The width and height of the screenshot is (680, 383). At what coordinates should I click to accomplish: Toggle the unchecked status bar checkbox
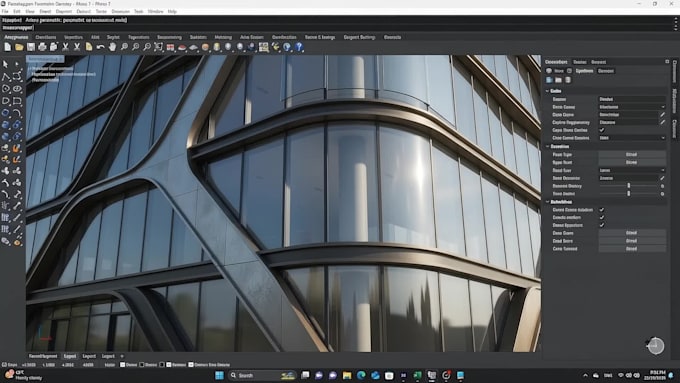pos(141,365)
